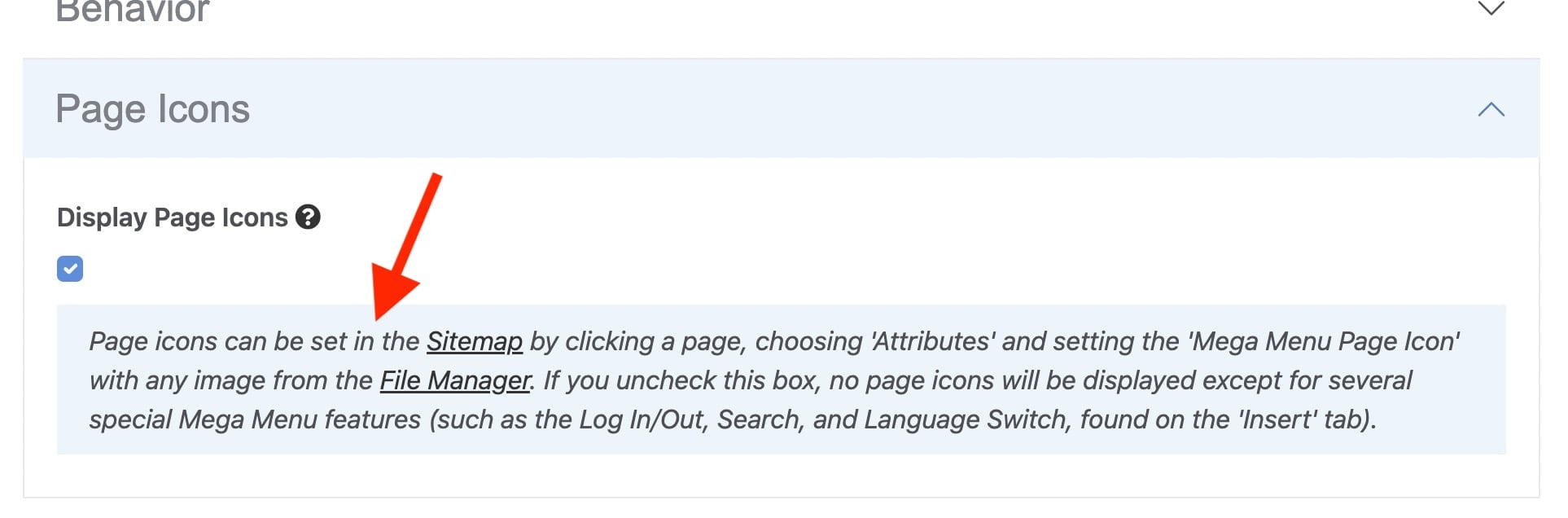Toggle the Display Page Icons label
Screen dimensions: 1568x518
(x=172, y=217)
